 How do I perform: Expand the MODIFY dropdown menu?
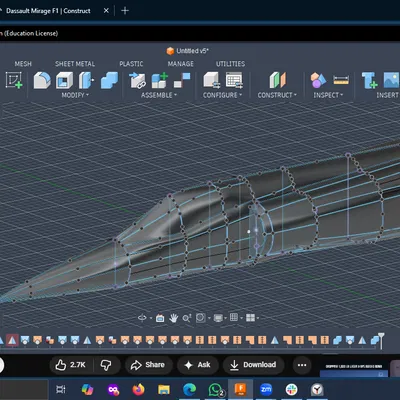point(75,95)
